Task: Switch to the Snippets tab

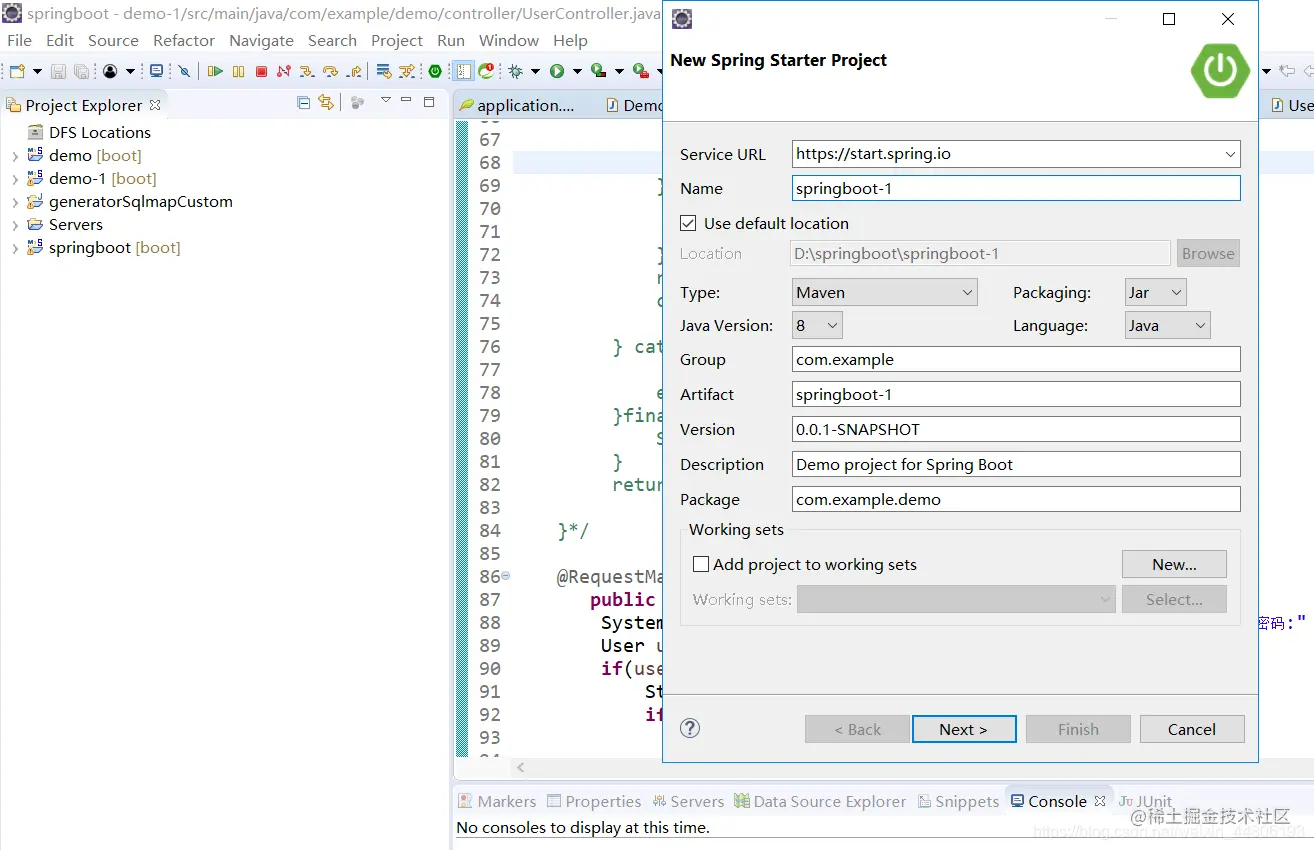Action: 958,801
